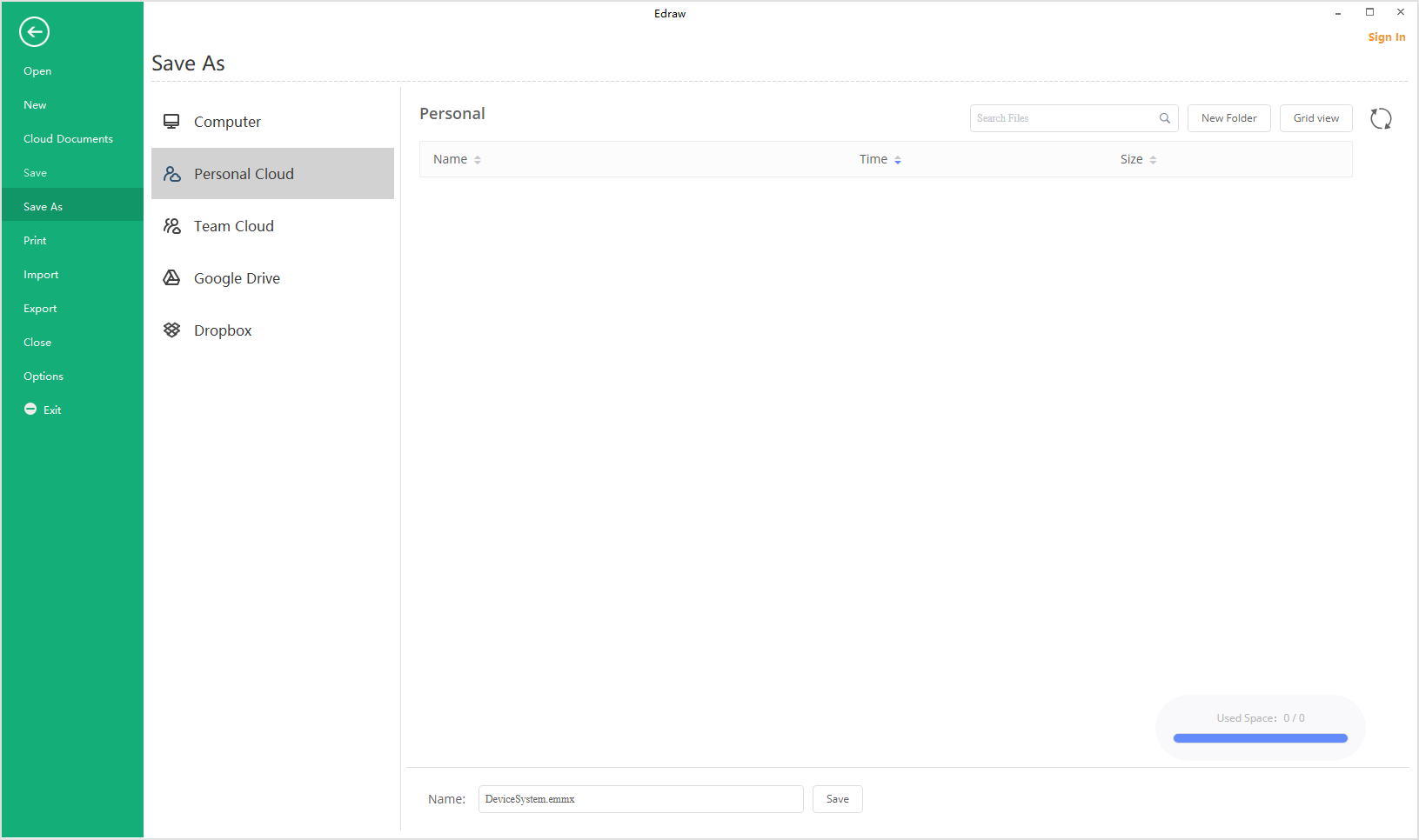Sort files by Size column arrow
The height and width of the screenshot is (840, 1419).
tap(1153, 160)
